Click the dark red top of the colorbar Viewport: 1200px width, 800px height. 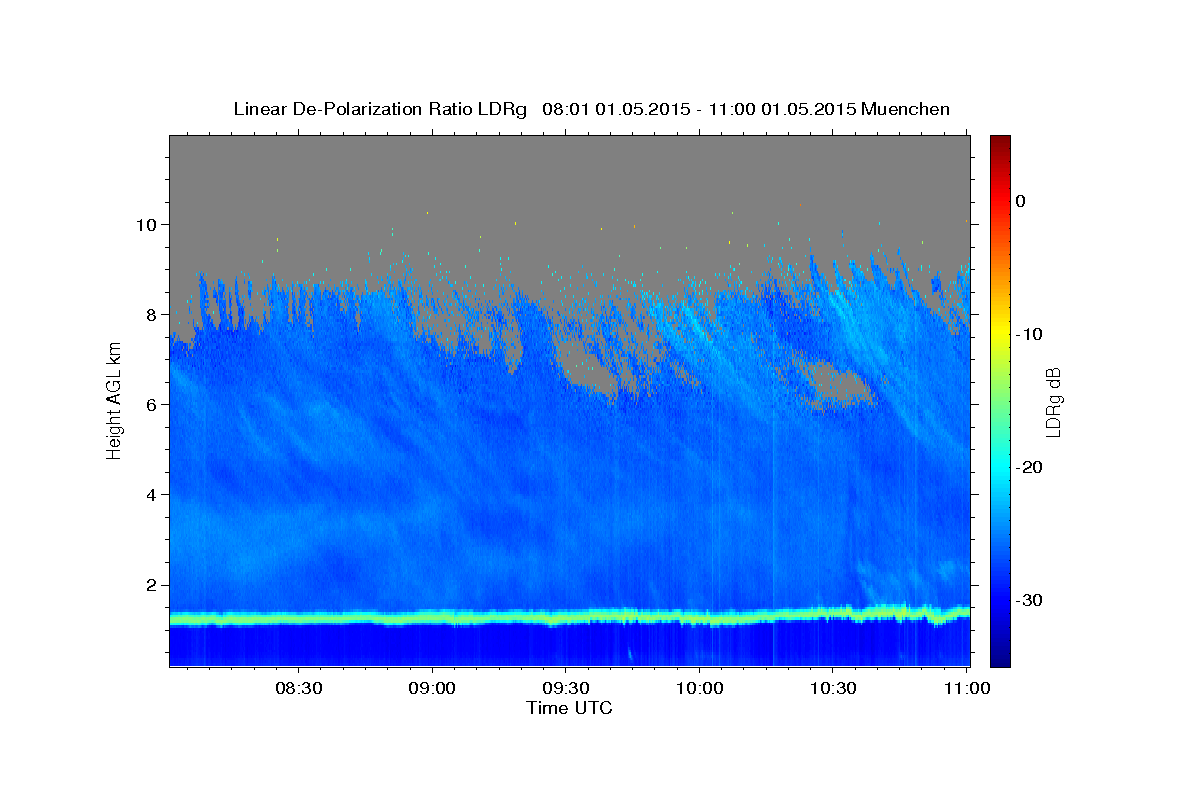(x=1000, y=145)
